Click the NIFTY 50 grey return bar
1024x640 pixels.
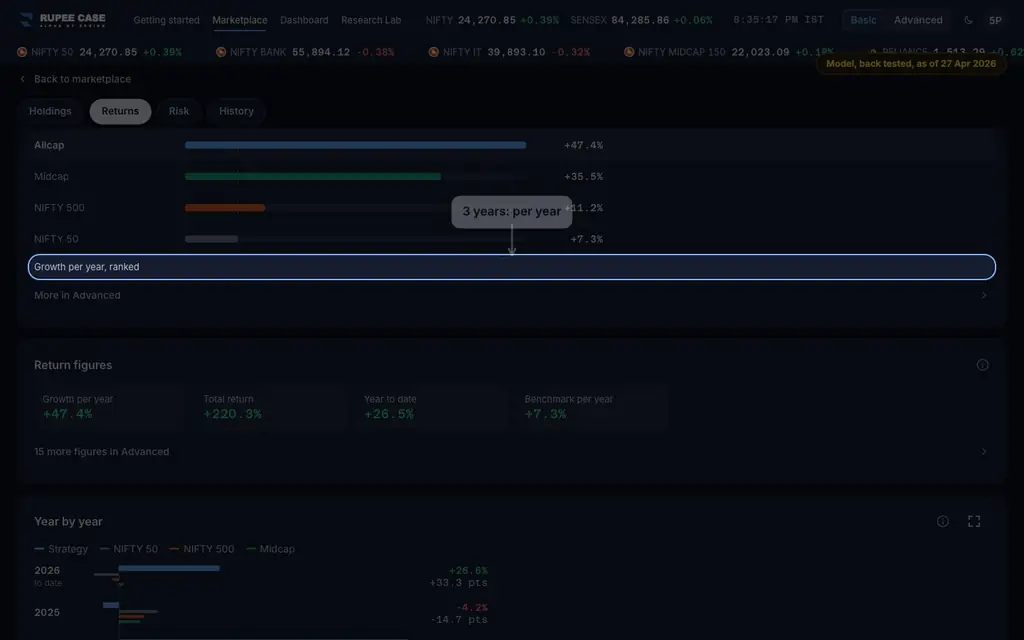click(x=211, y=239)
